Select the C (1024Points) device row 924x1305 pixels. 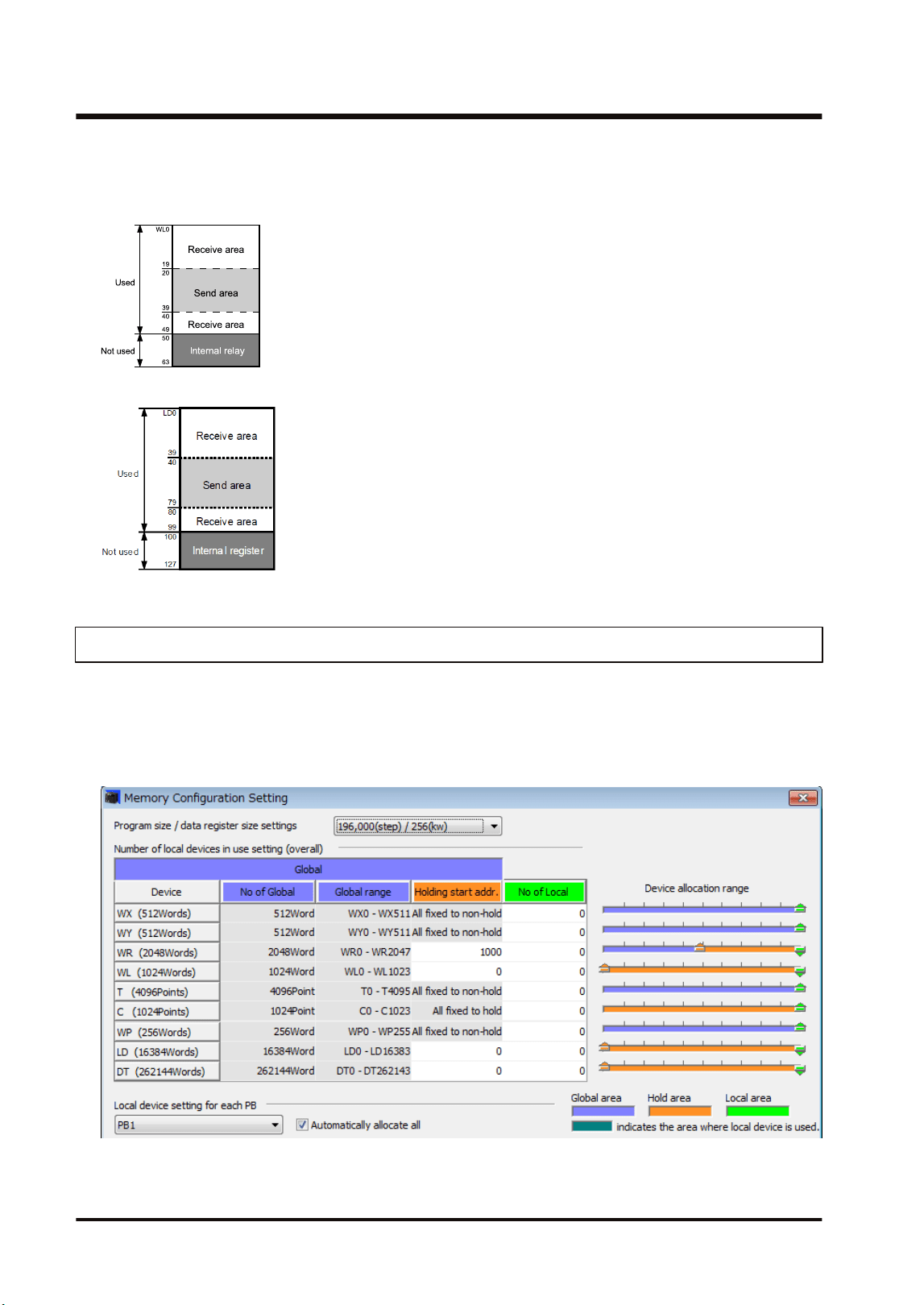click(x=167, y=1012)
